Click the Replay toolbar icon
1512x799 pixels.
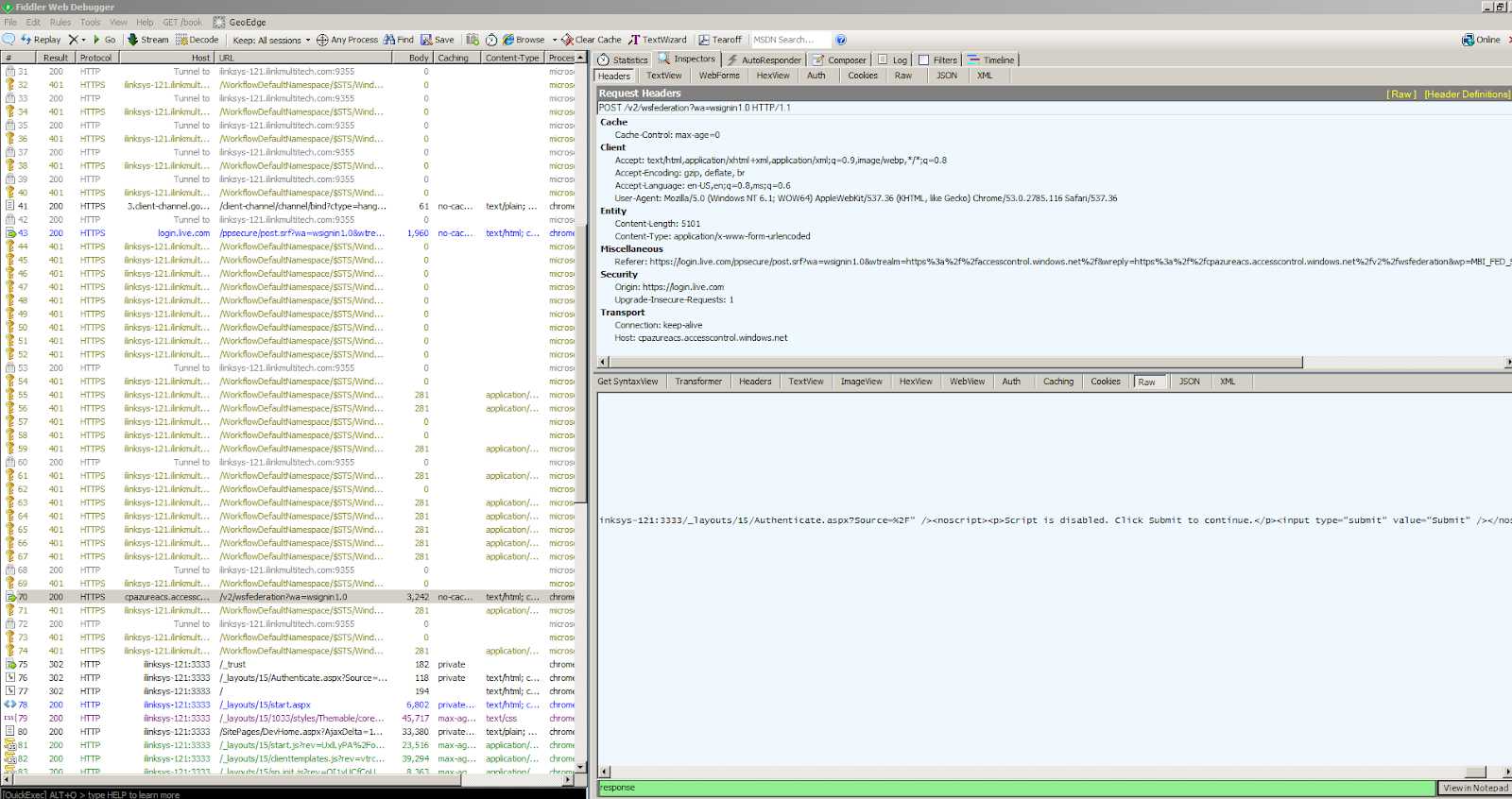click(26, 40)
